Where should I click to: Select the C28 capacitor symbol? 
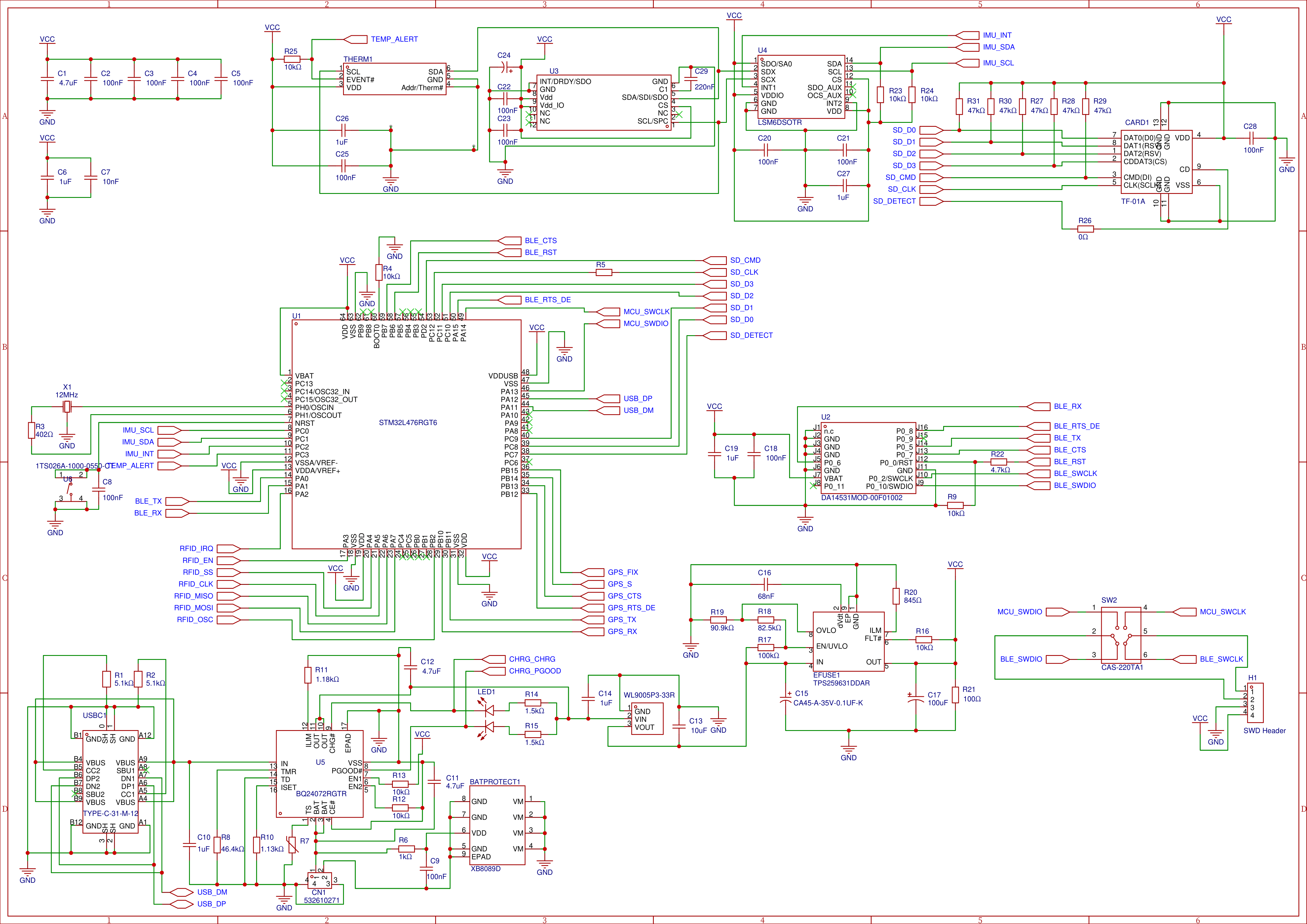[1251, 138]
